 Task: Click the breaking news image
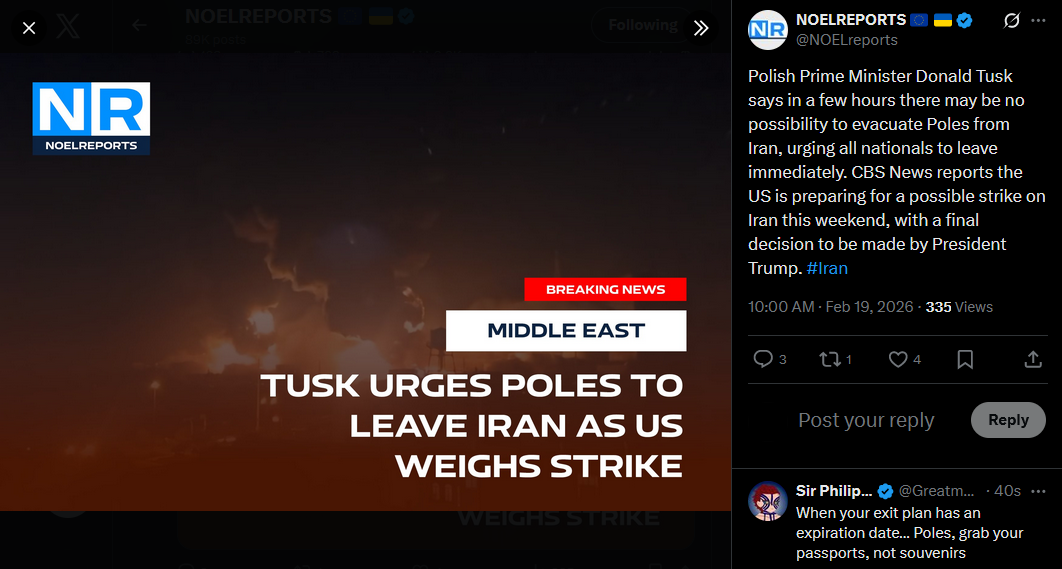pos(366,281)
